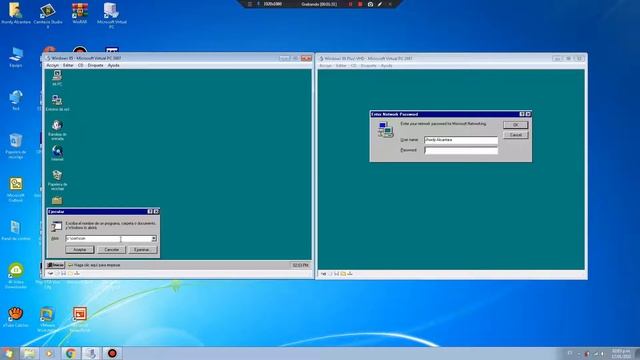Open Editar menu in Windows 95 VM window

click(68, 65)
